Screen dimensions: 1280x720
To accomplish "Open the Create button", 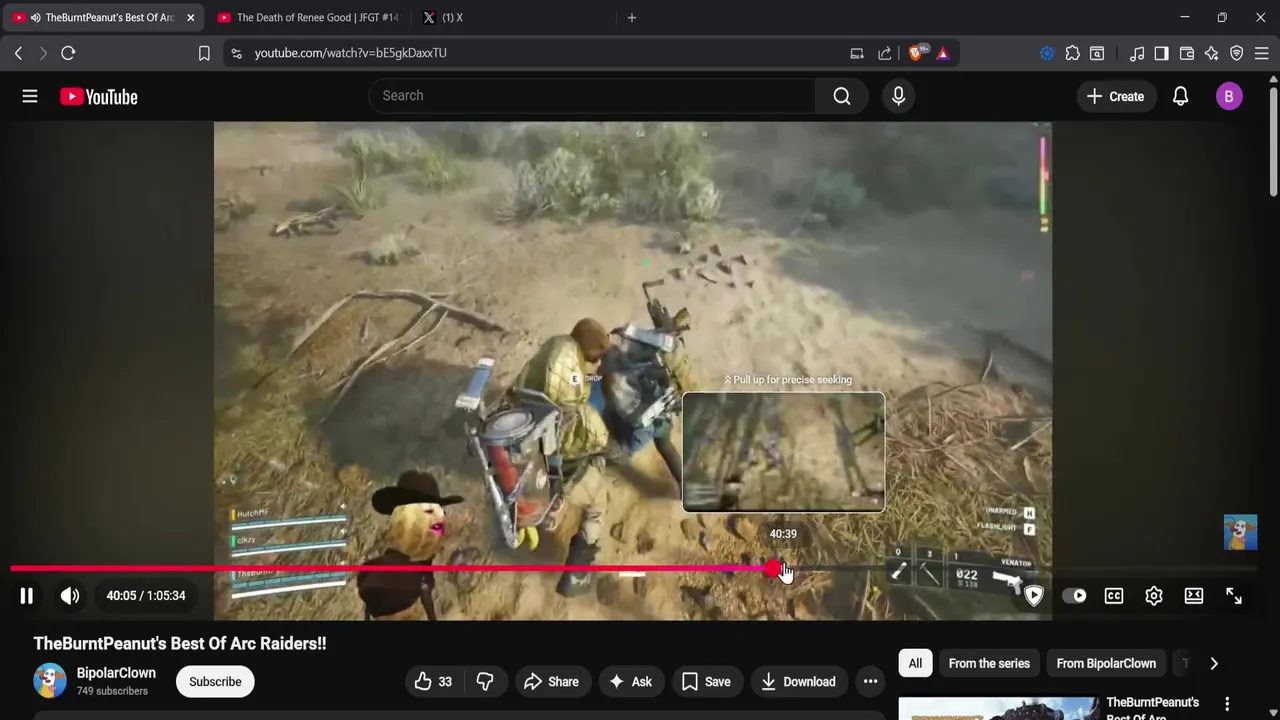I will (1115, 96).
